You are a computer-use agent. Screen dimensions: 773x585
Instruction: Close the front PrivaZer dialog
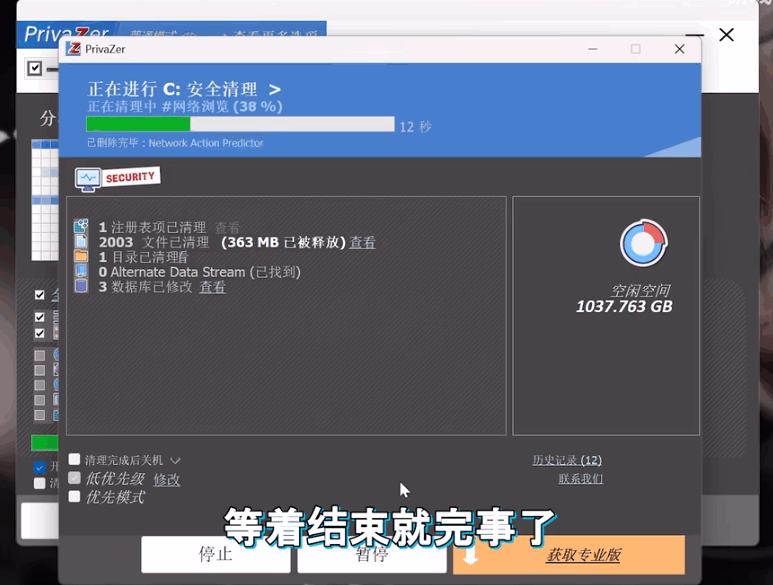click(679, 49)
